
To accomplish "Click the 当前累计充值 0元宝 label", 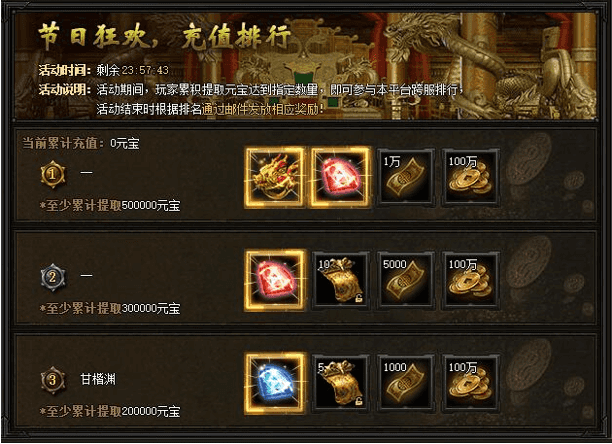I will (x=80, y=143).
